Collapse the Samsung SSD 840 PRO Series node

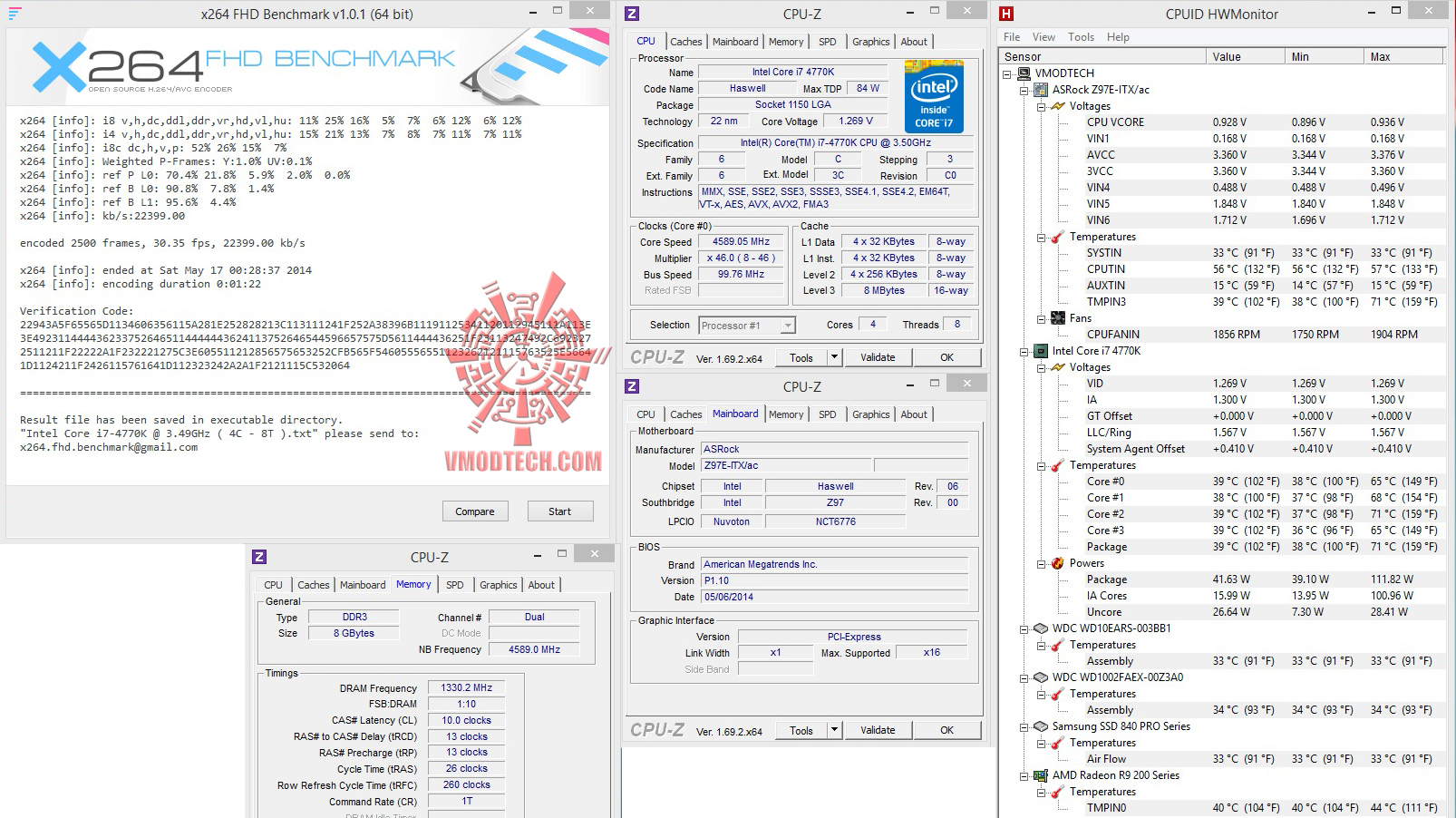point(1024,726)
